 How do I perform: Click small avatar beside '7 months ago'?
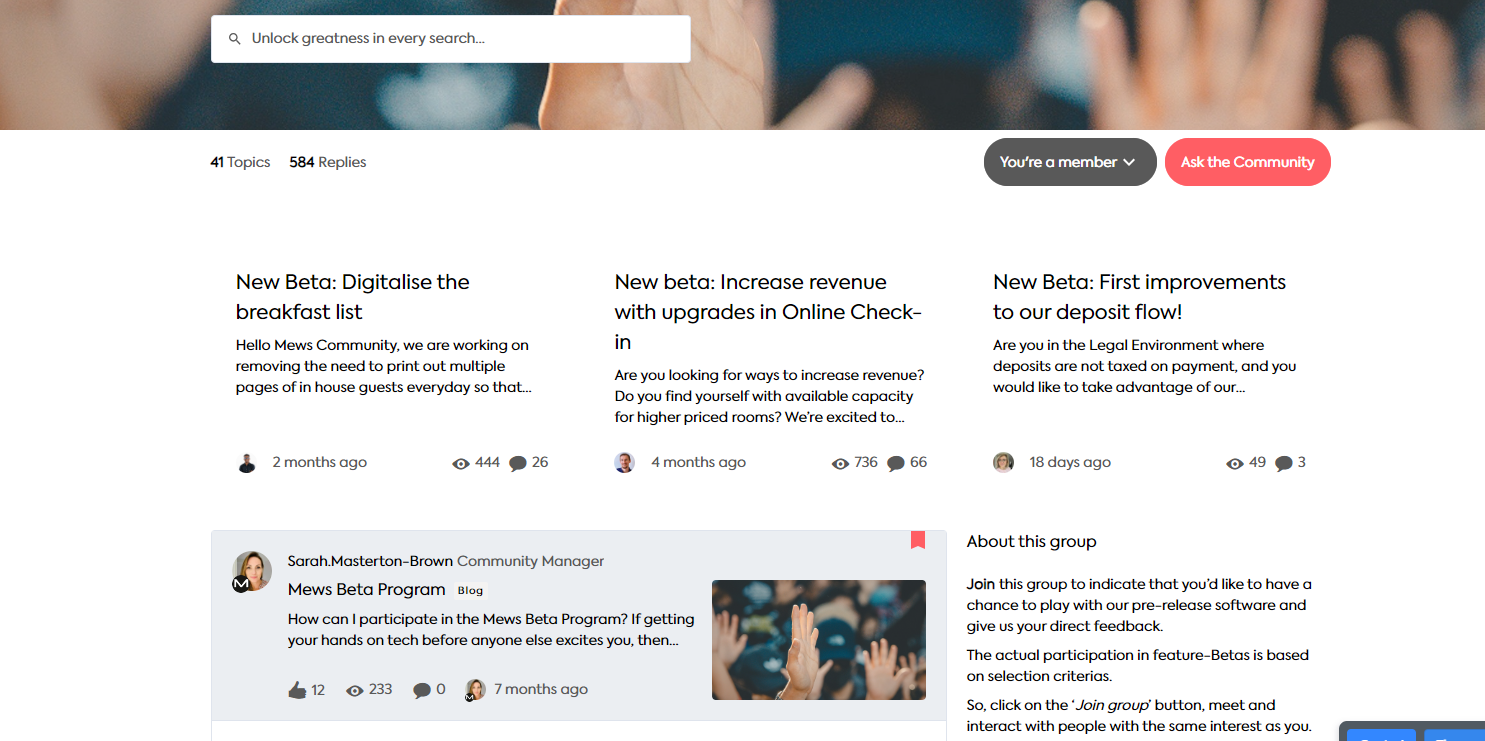(x=475, y=690)
